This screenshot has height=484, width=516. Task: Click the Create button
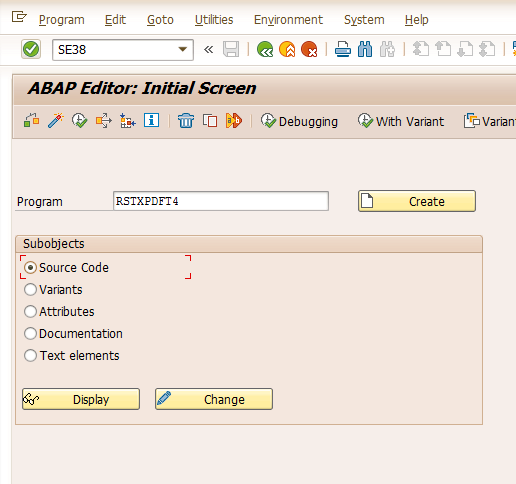click(417, 201)
